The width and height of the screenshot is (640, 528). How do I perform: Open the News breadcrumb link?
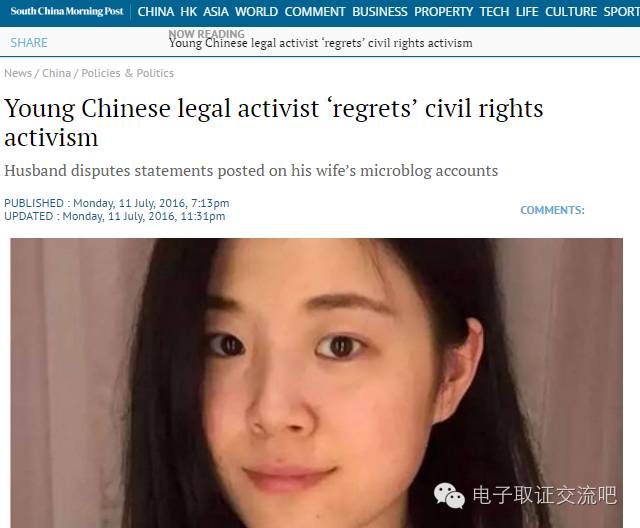[x=18, y=73]
